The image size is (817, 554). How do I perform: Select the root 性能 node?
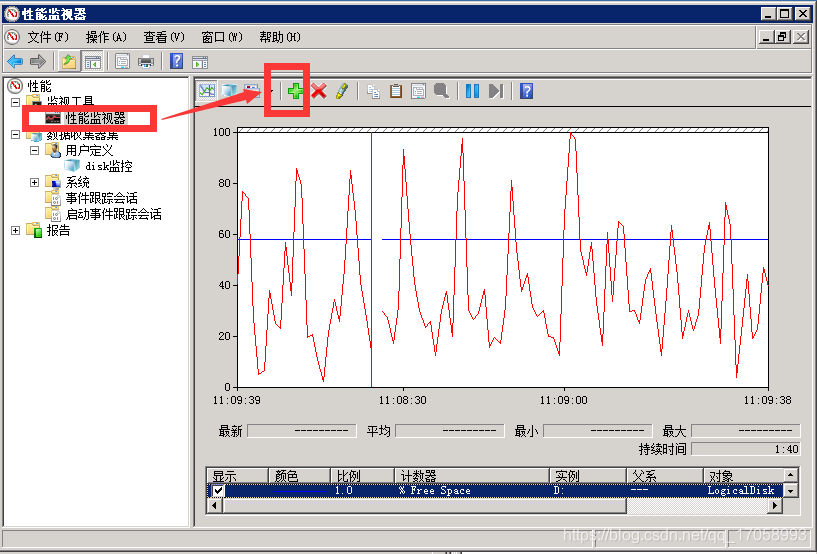click(39, 86)
